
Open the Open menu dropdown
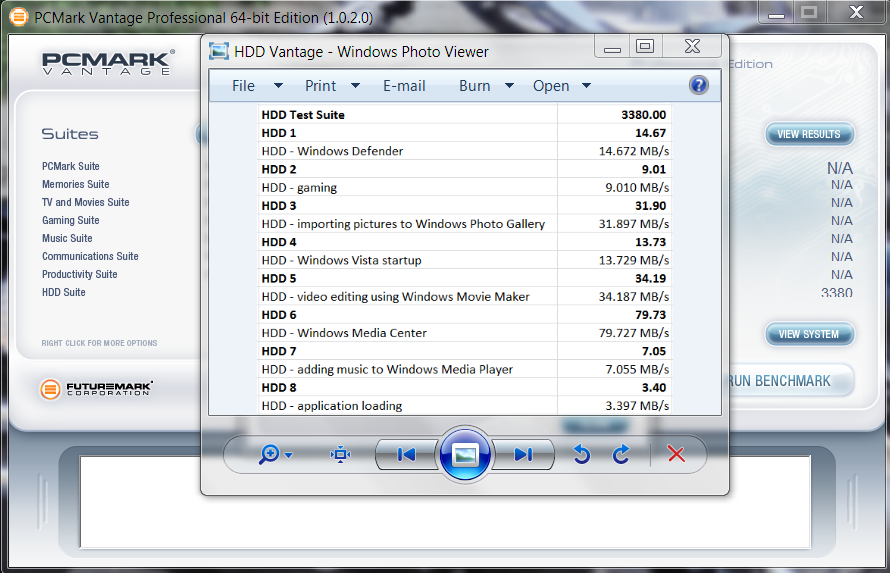(562, 86)
